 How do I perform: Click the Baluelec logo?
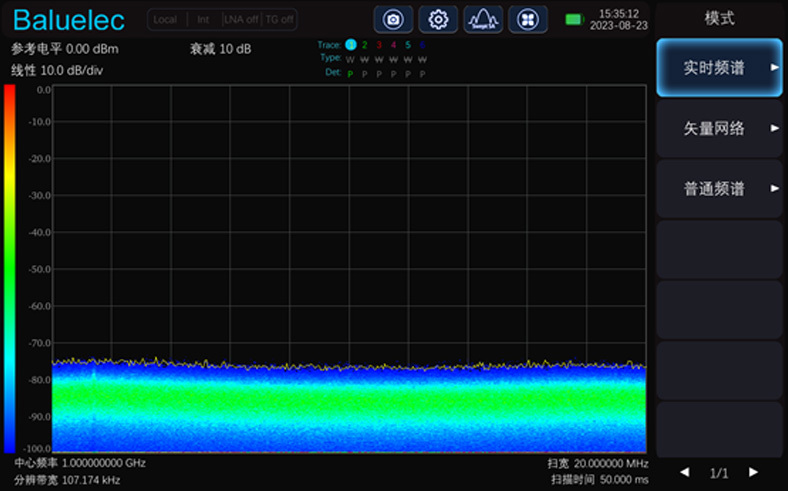point(69,20)
